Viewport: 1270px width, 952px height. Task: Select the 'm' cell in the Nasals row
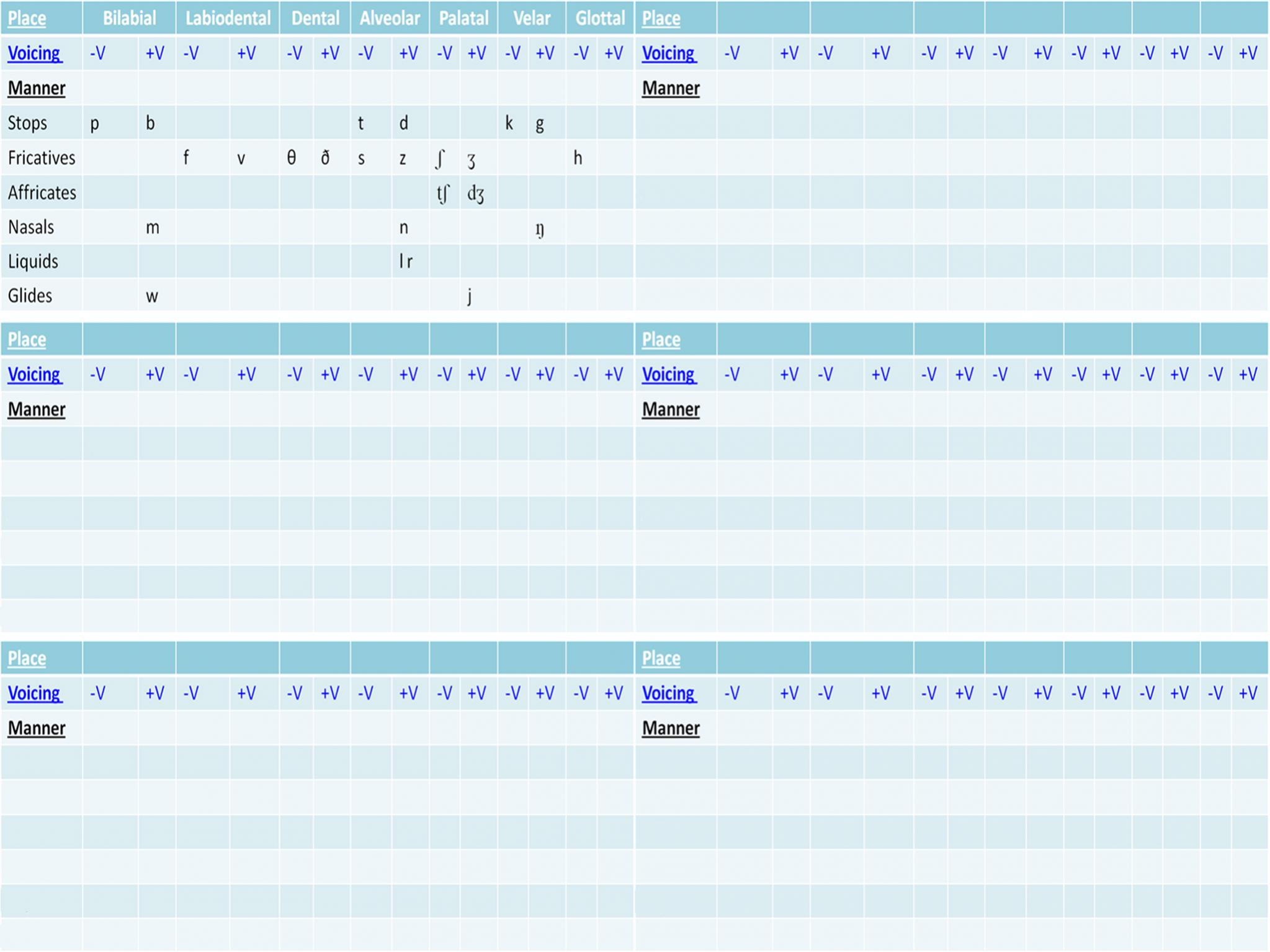point(157,227)
